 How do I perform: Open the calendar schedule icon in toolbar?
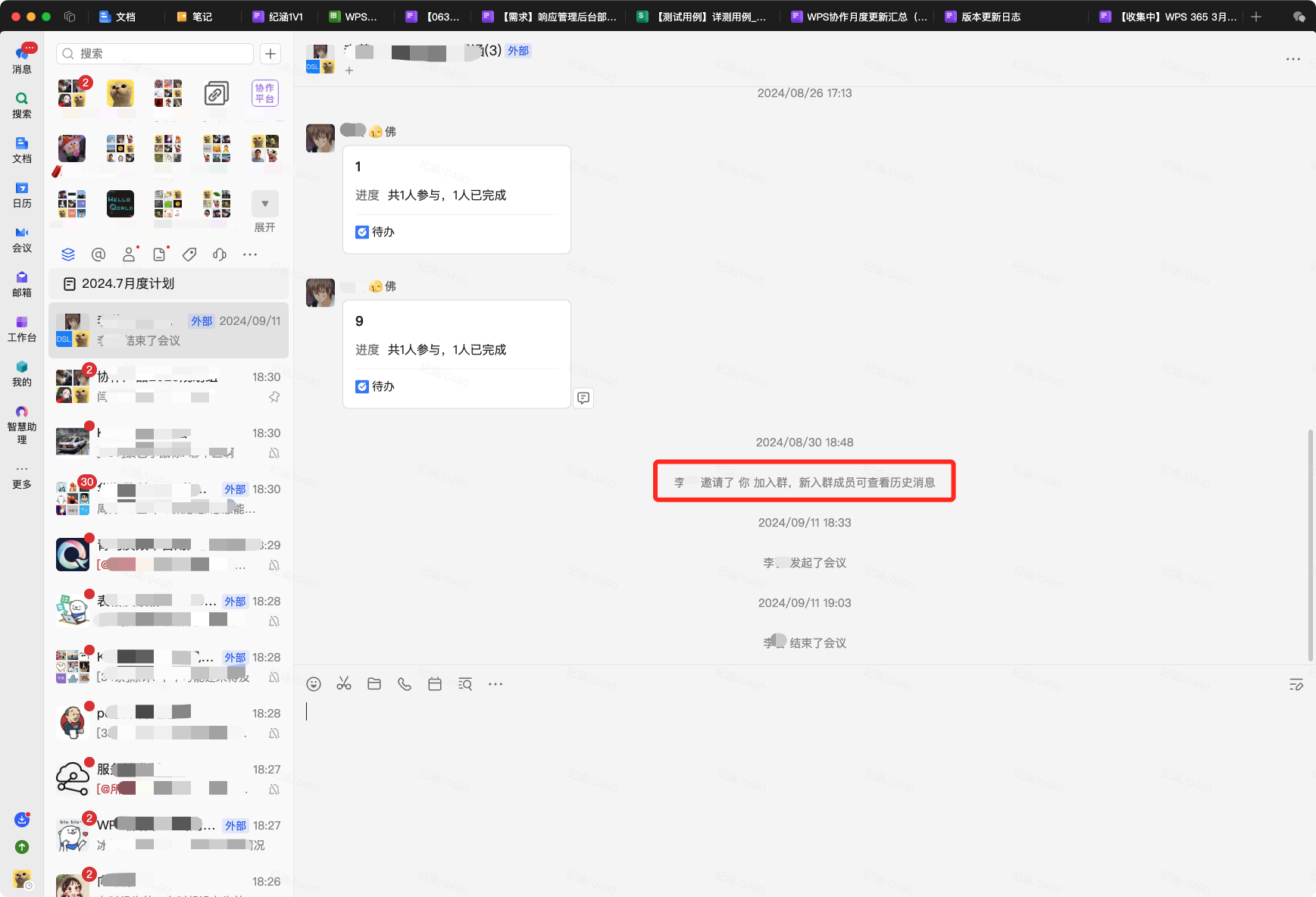pyautogui.click(x=435, y=684)
